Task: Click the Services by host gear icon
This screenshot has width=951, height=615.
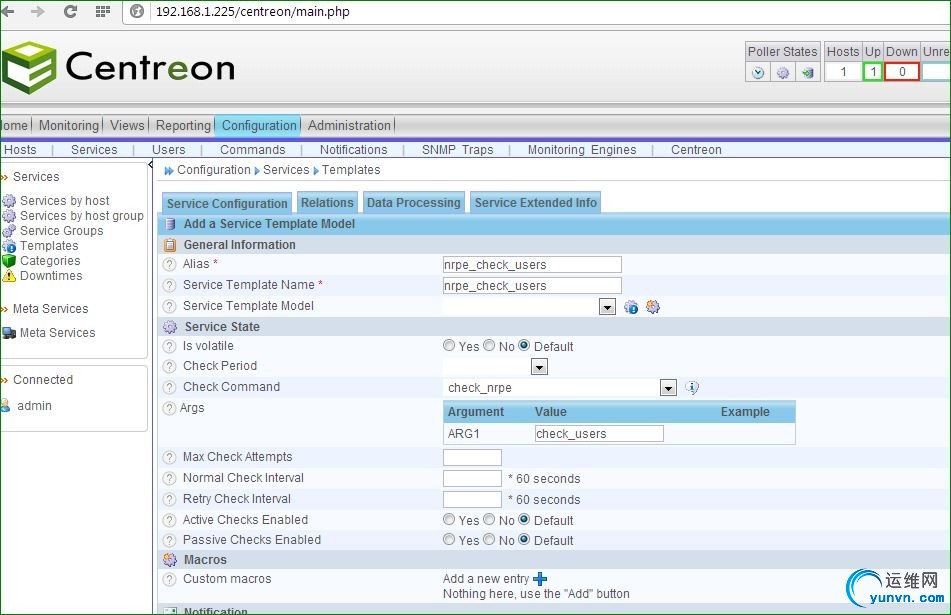Action: (9, 201)
